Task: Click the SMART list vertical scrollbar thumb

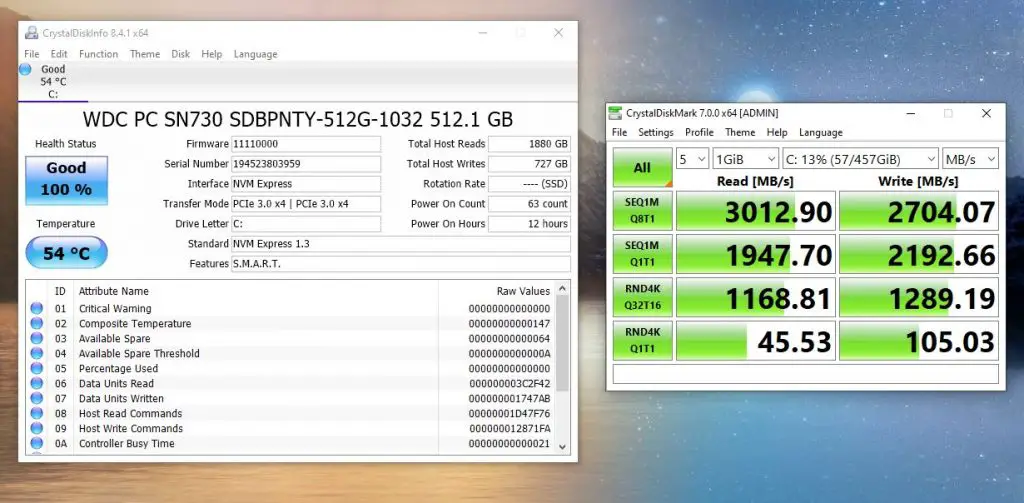Action: click(x=562, y=344)
